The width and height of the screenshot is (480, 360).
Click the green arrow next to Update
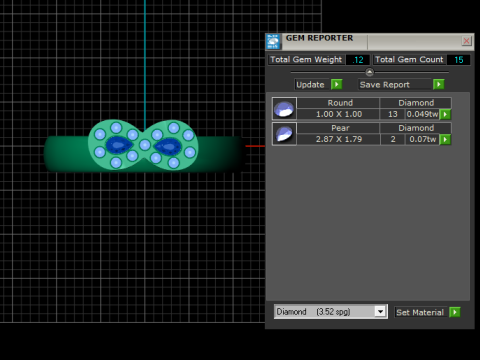click(337, 84)
